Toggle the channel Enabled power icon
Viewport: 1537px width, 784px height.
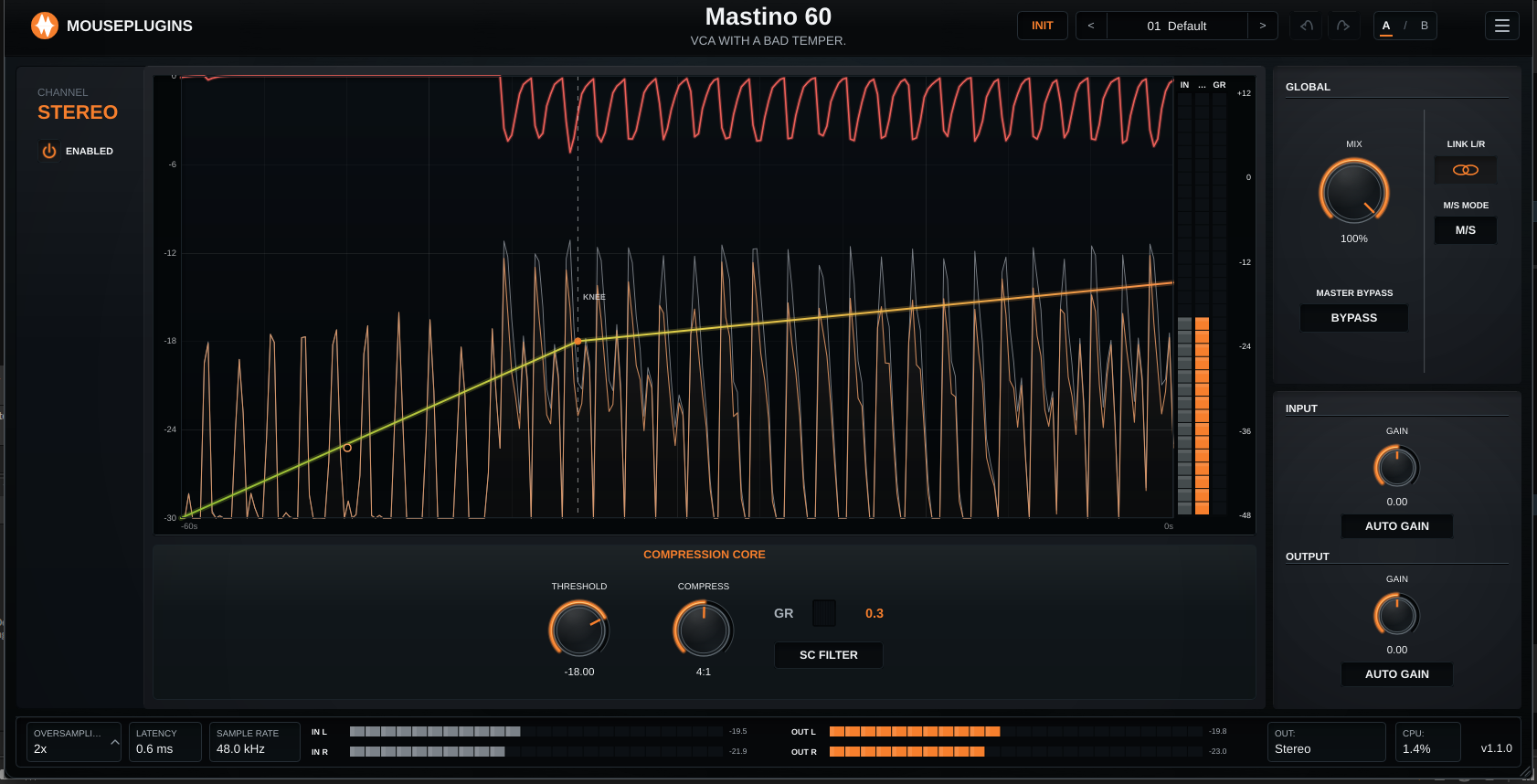pos(49,151)
